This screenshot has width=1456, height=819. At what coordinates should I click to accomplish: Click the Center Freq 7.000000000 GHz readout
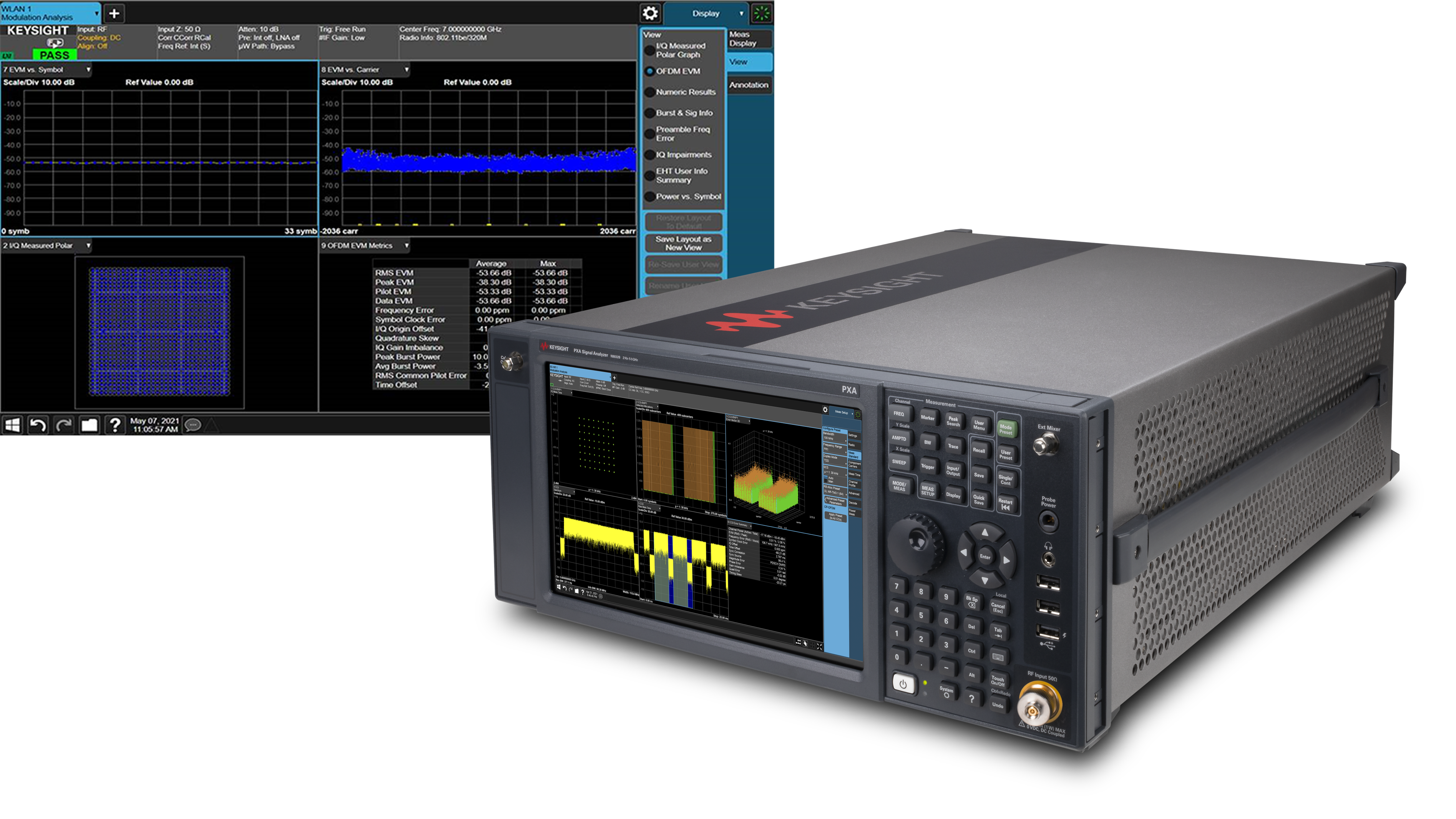[x=450, y=29]
